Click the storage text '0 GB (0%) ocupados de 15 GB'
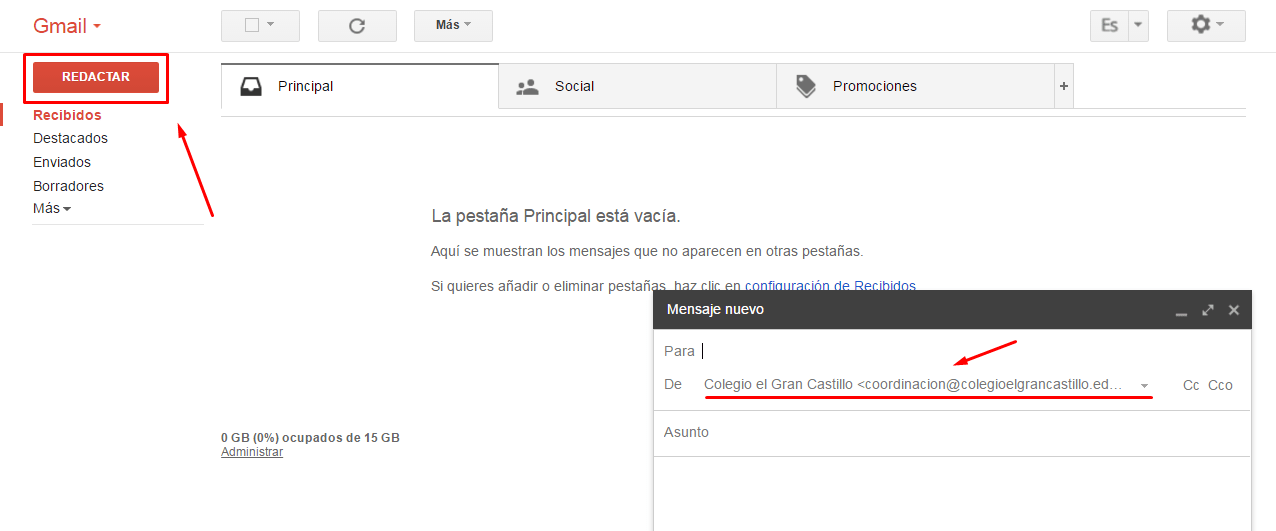Screen dimensions: 1276x531 pyautogui.click(x=310, y=438)
